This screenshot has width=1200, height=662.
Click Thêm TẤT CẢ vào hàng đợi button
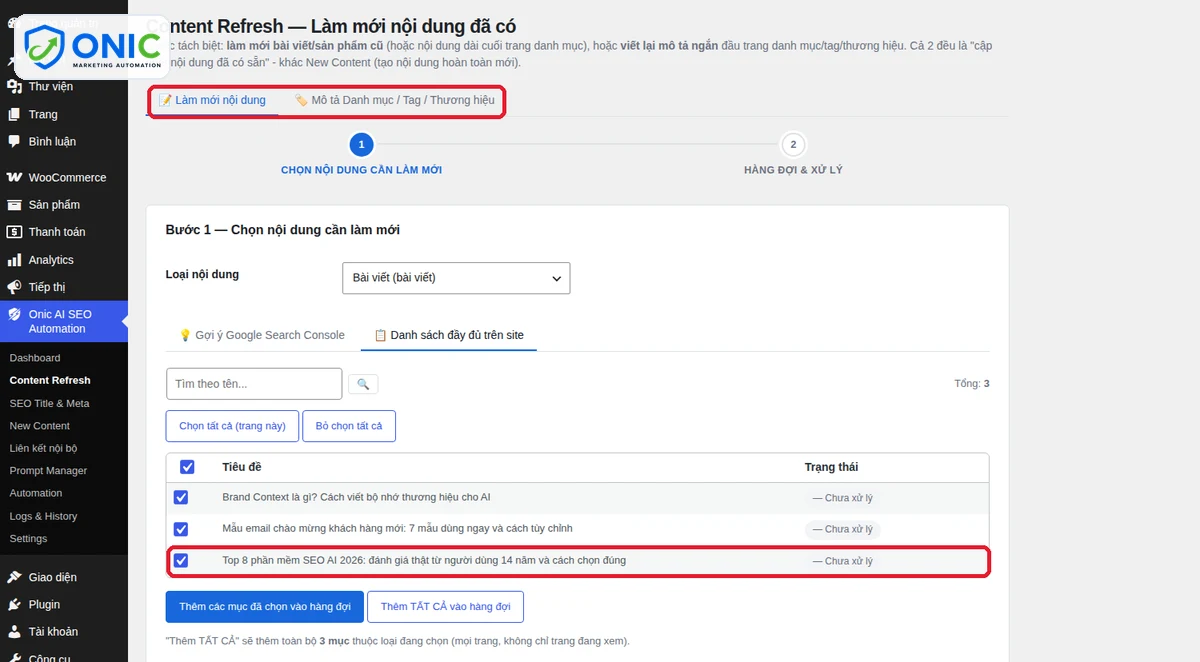tap(445, 607)
